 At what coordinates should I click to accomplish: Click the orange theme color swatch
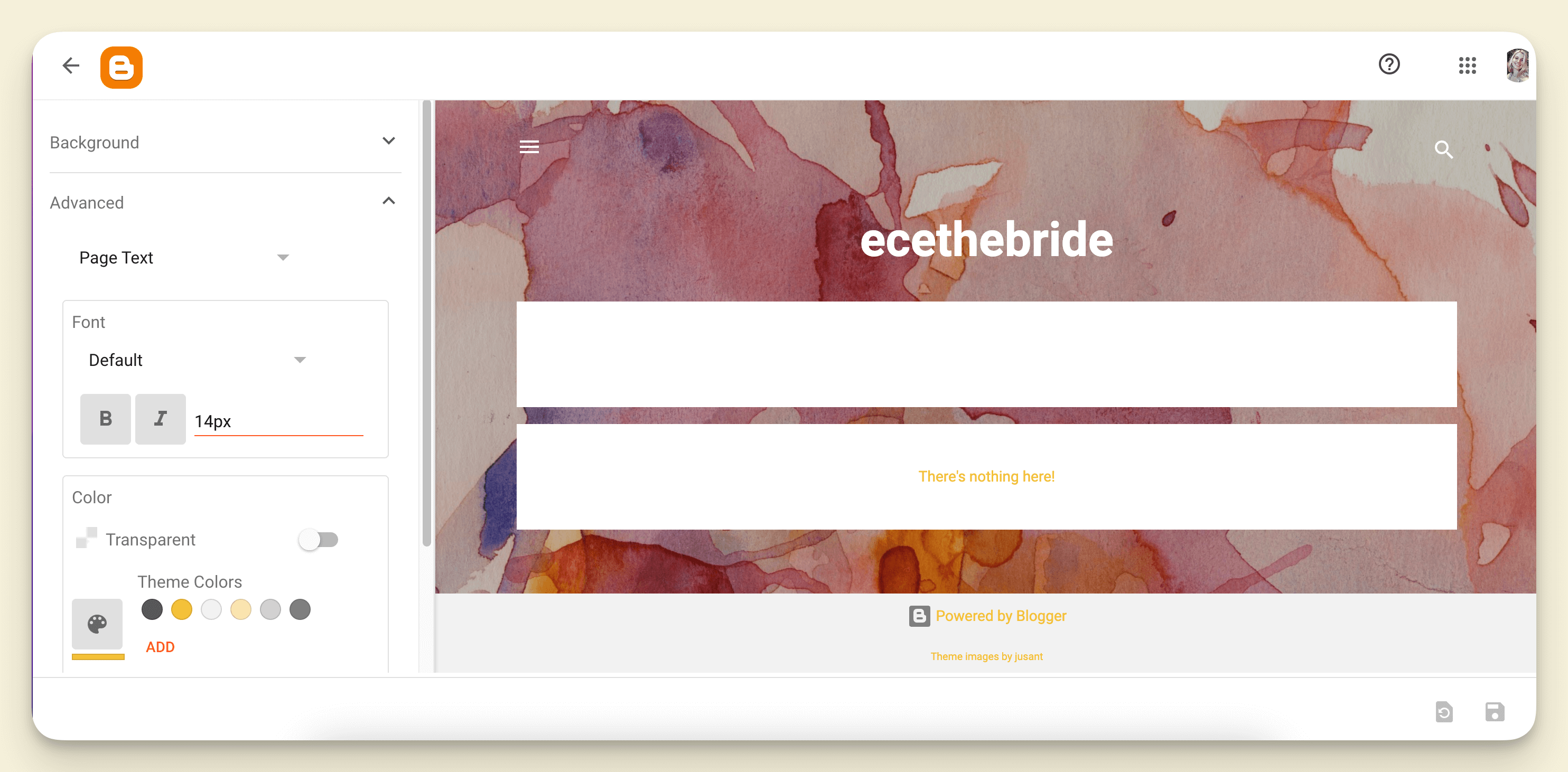[181, 609]
